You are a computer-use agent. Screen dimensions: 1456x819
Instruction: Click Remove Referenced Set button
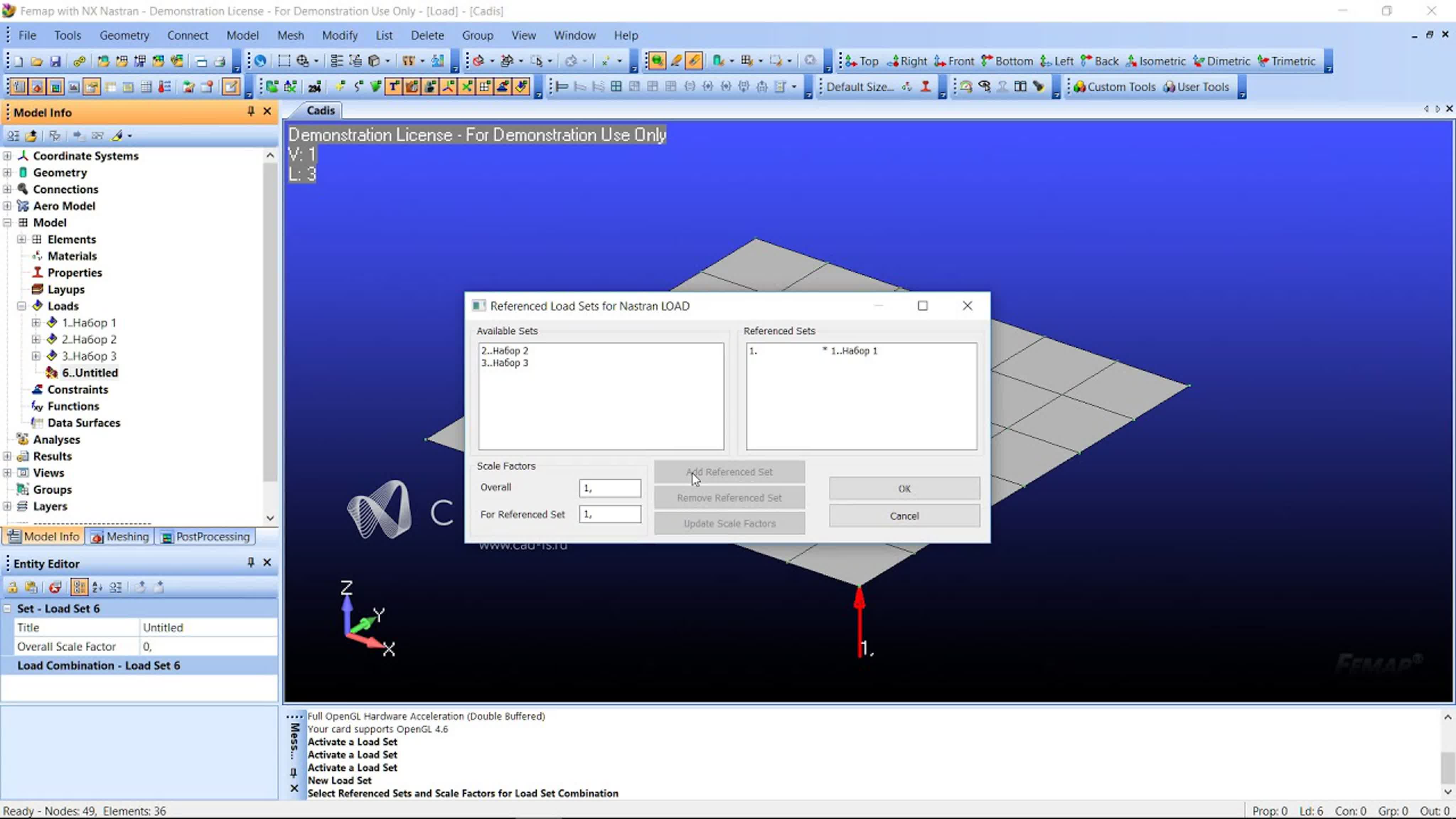coord(729,497)
